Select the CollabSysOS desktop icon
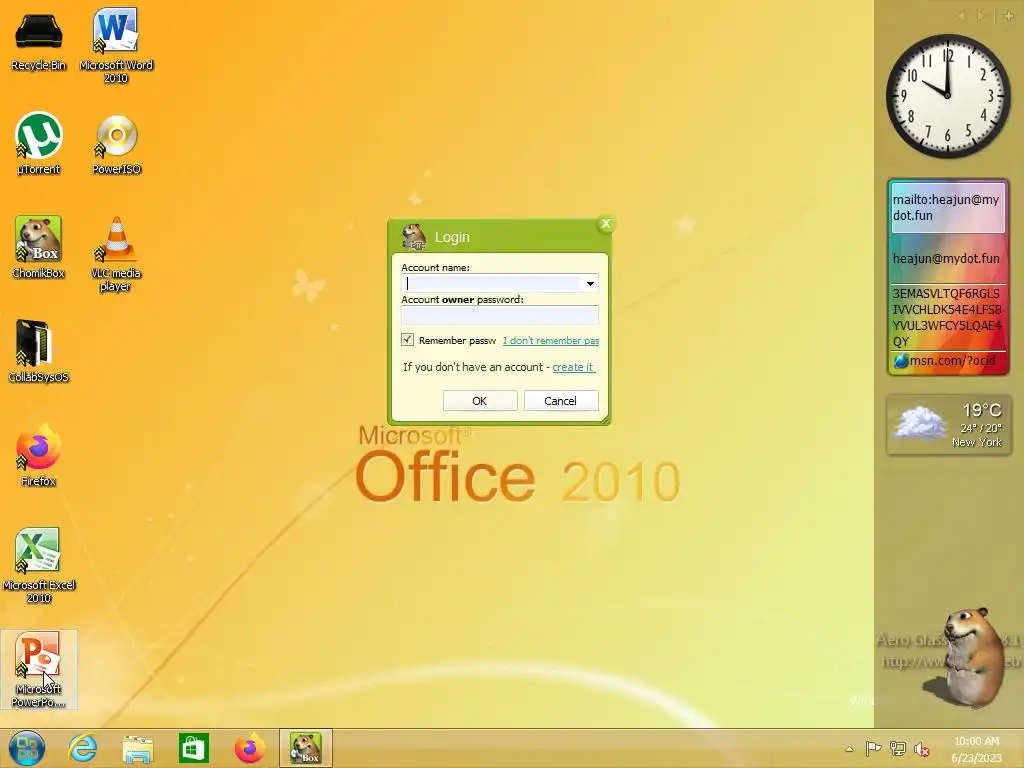The image size is (1024, 768). tap(39, 351)
